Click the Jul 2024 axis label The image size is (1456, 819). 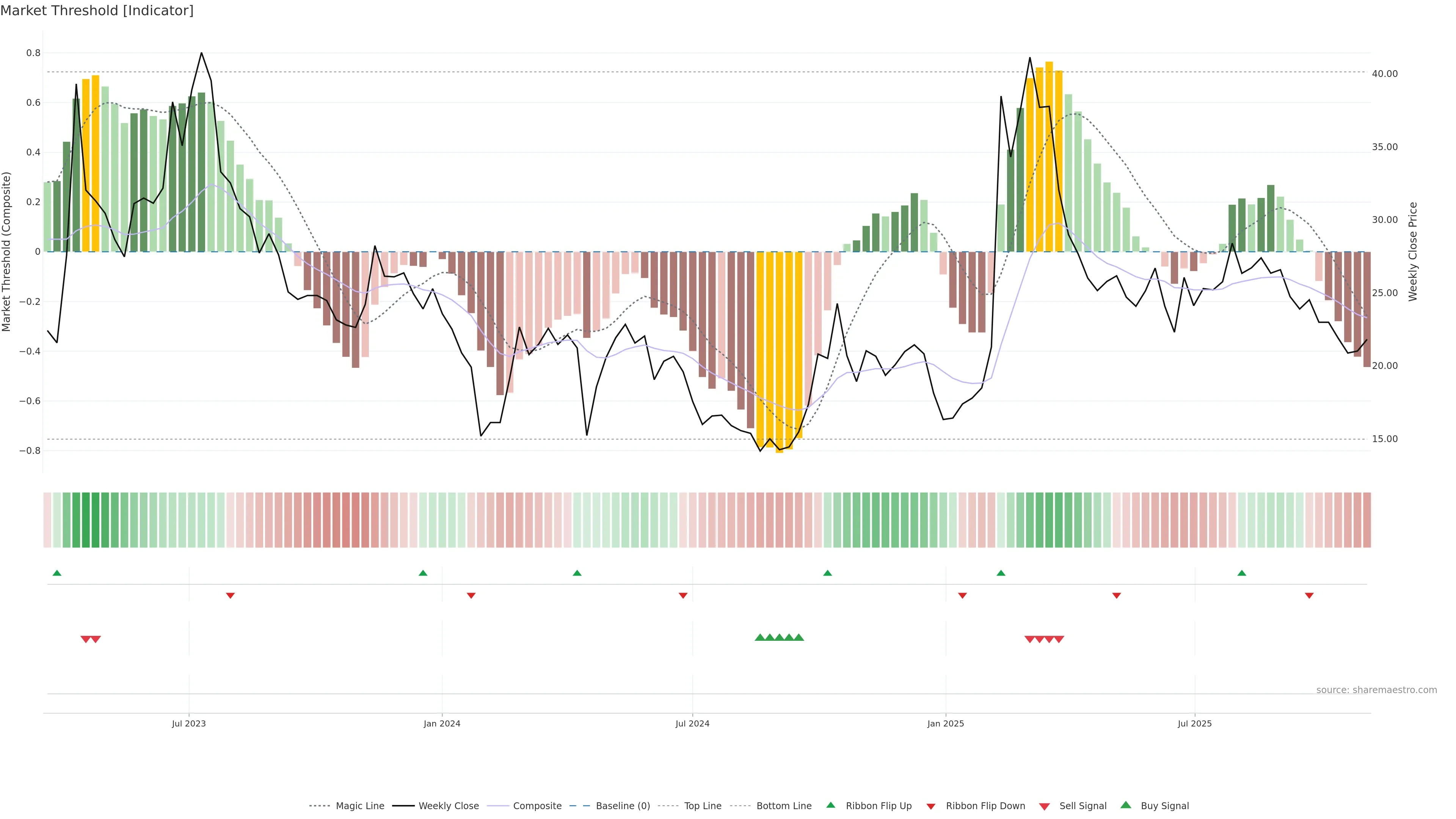692,724
